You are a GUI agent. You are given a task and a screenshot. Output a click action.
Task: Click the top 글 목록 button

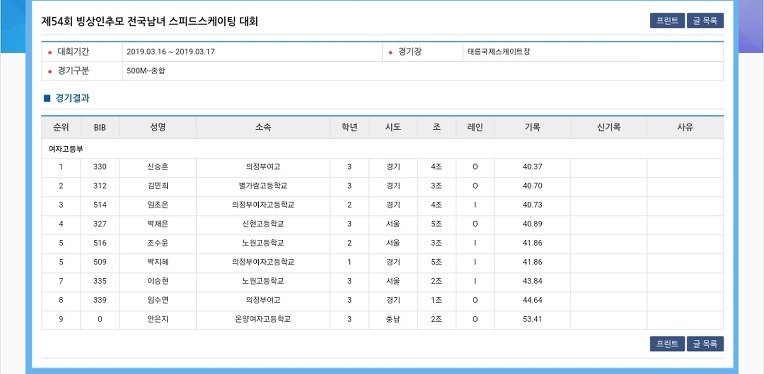pos(705,20)
